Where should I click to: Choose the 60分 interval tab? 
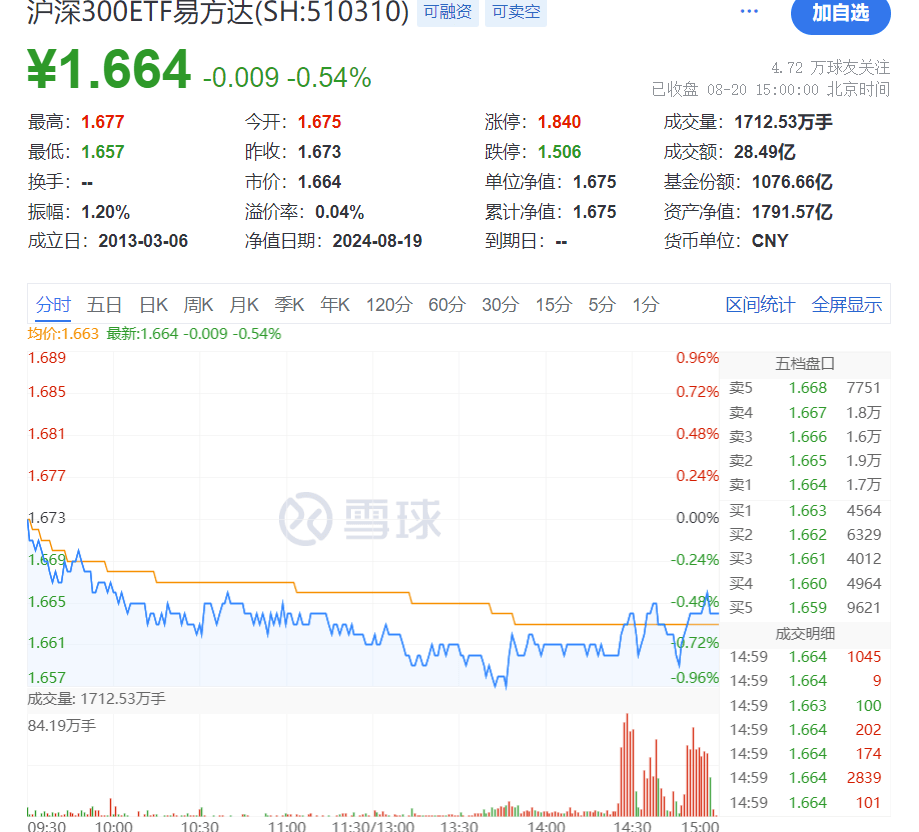[x=447, y=305]
